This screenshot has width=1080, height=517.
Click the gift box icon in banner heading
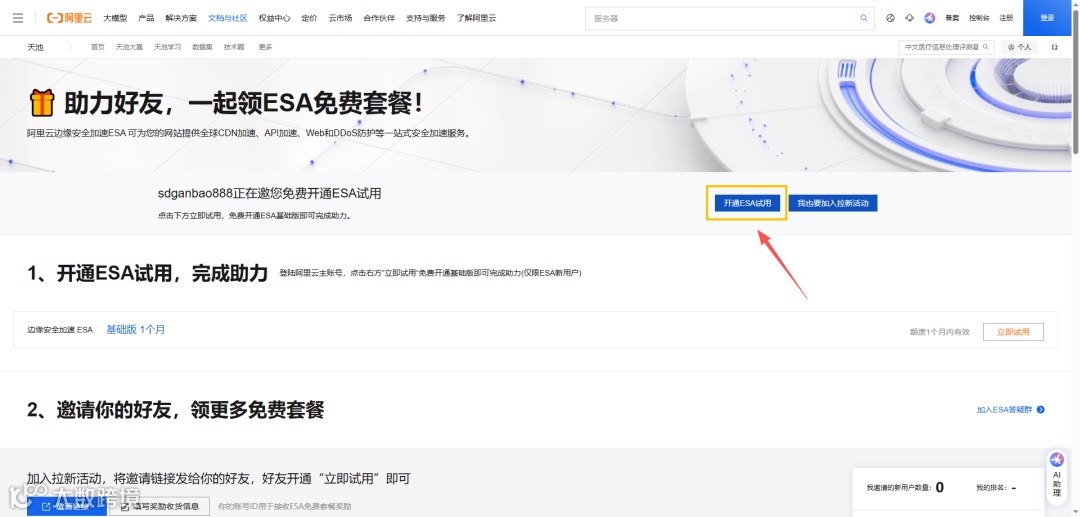pyautogui.click(x=41, y=103)
